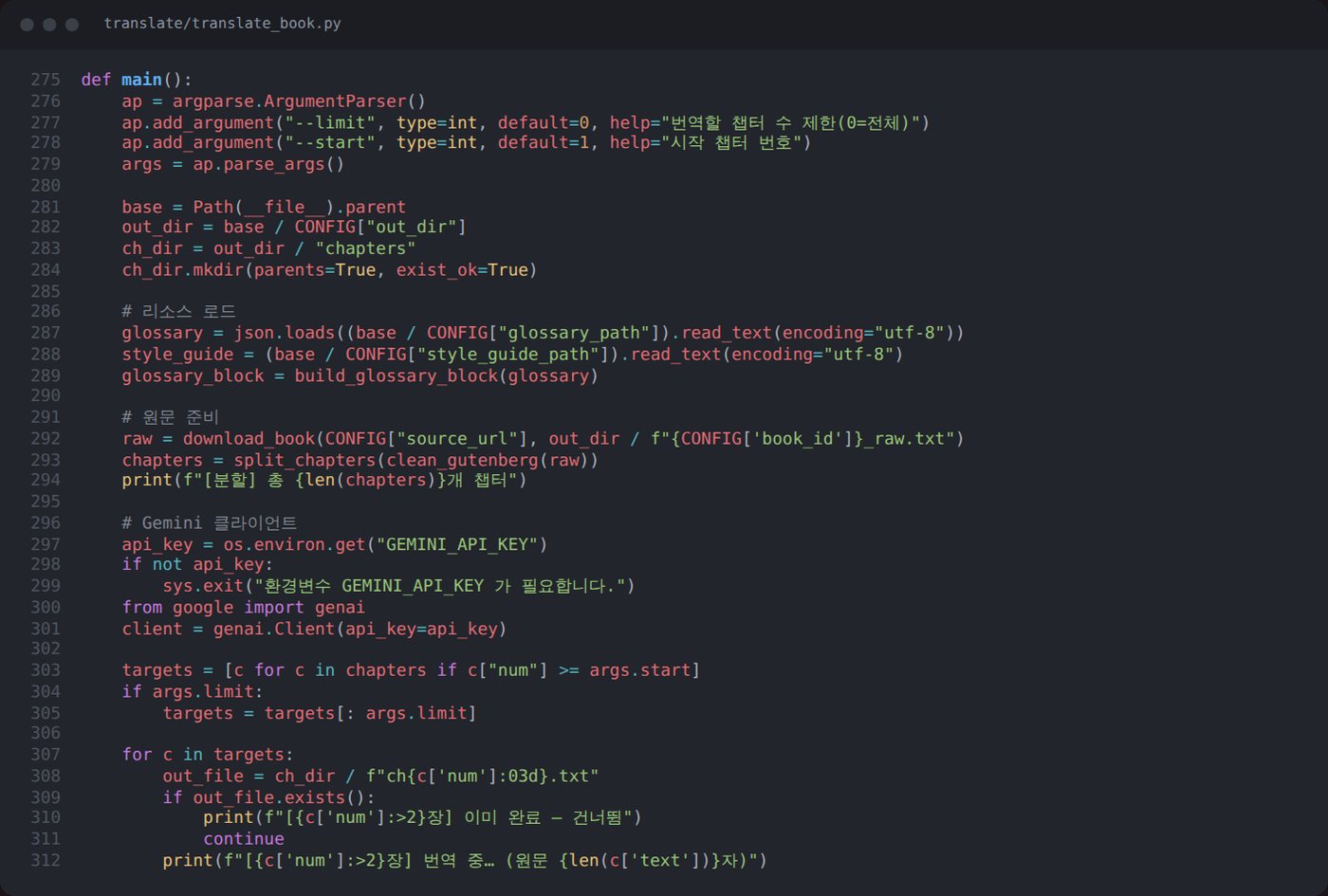The image size is (1328, 896).
Task: Place cursor on ap.parse_args call
Action: coord(268,164)
